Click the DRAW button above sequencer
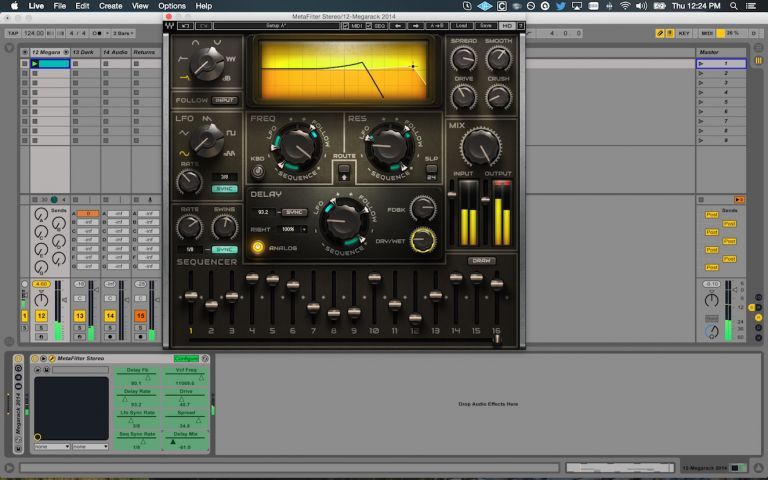The width and height of the screenshot is (768, 480). [481, 261]
